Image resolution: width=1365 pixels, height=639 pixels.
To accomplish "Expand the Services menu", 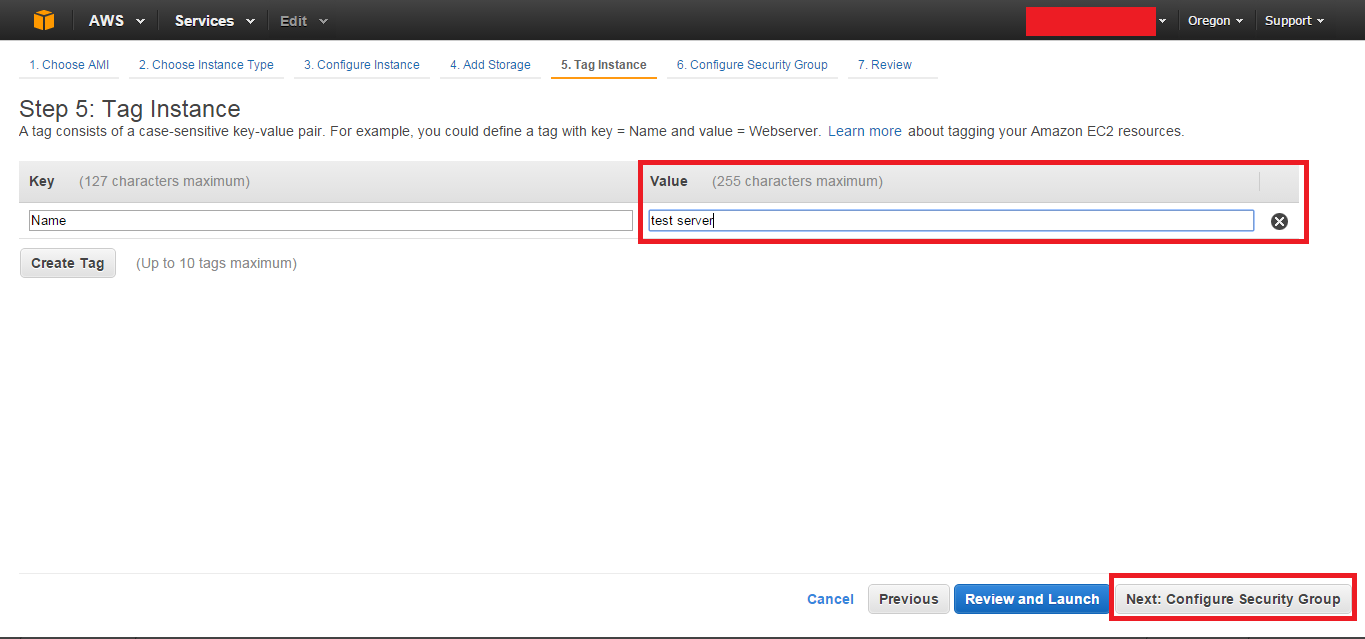I will pyautogui.click(x=214, y=20).
